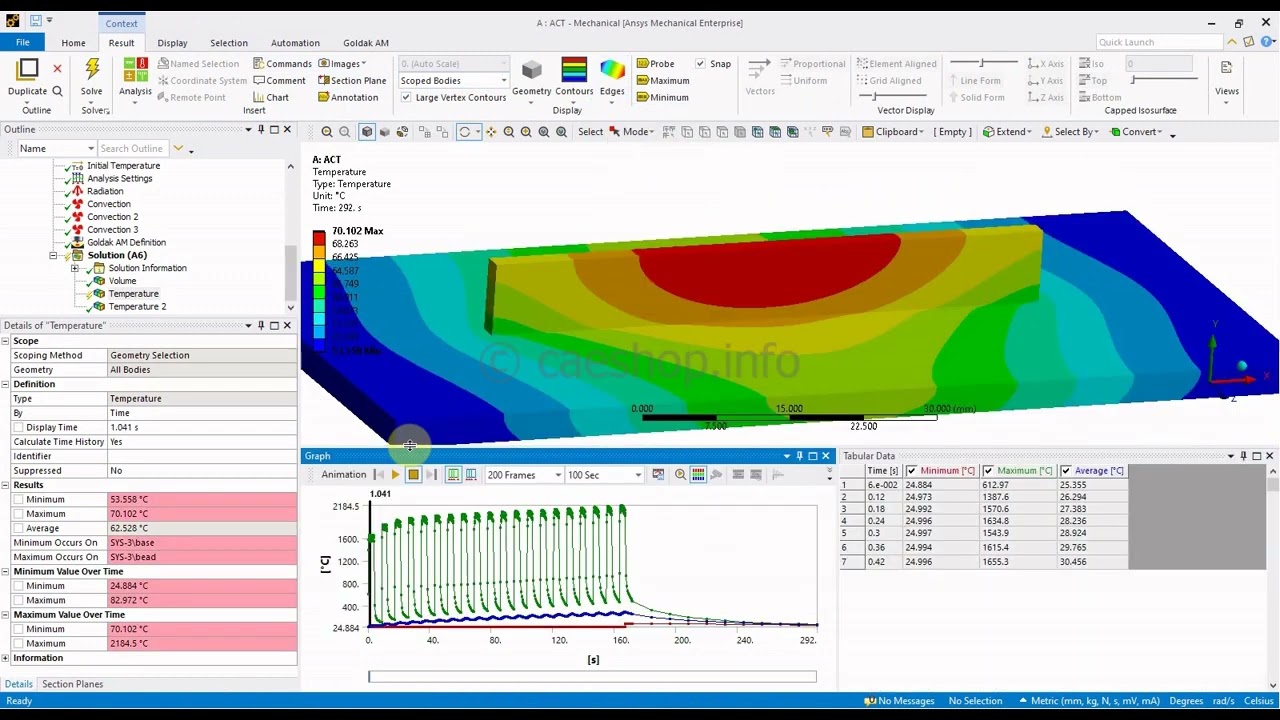Toggle the Average [°C] column checkbox
Image resolution: width=1280 pixels, height=720 pixels.
1066,471
